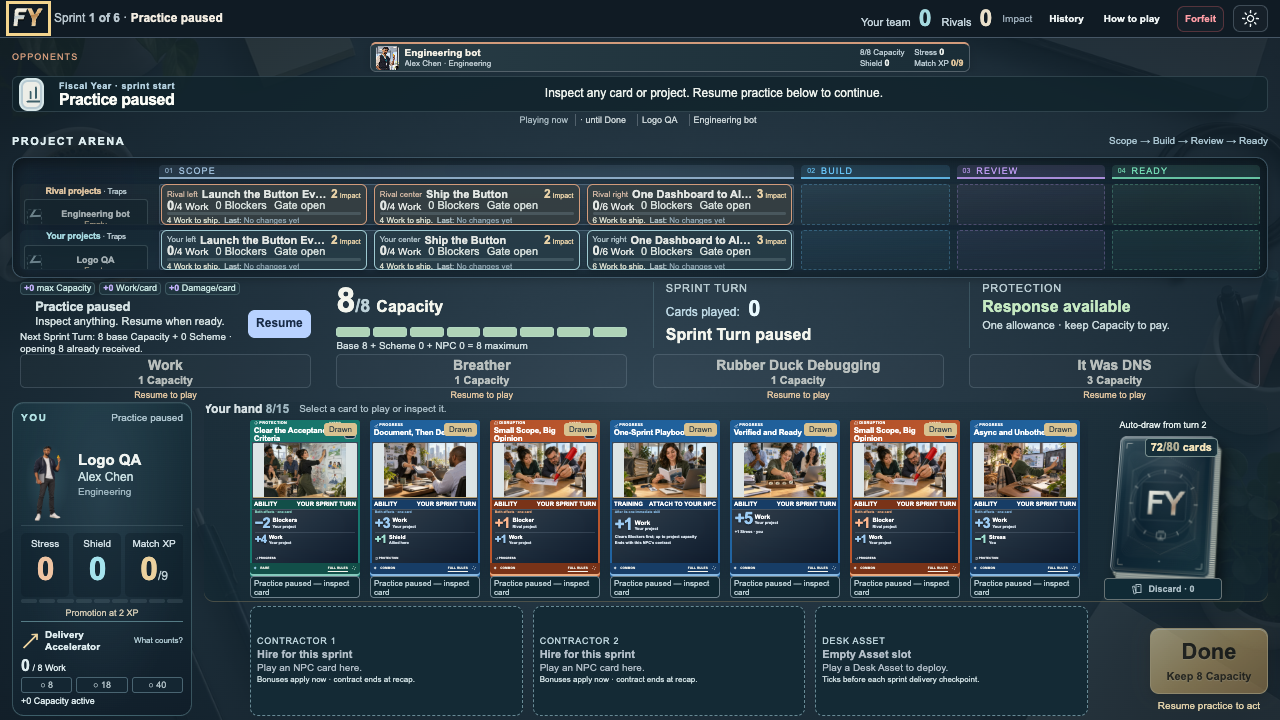Image resolution: width=1280 pixels, height=720 pixels.
Task: Click the Capacity pips bar
Action: 481,332
